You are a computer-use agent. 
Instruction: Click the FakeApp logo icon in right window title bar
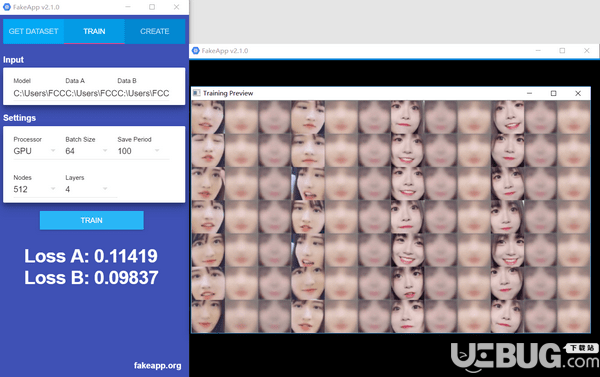[196, 51]
